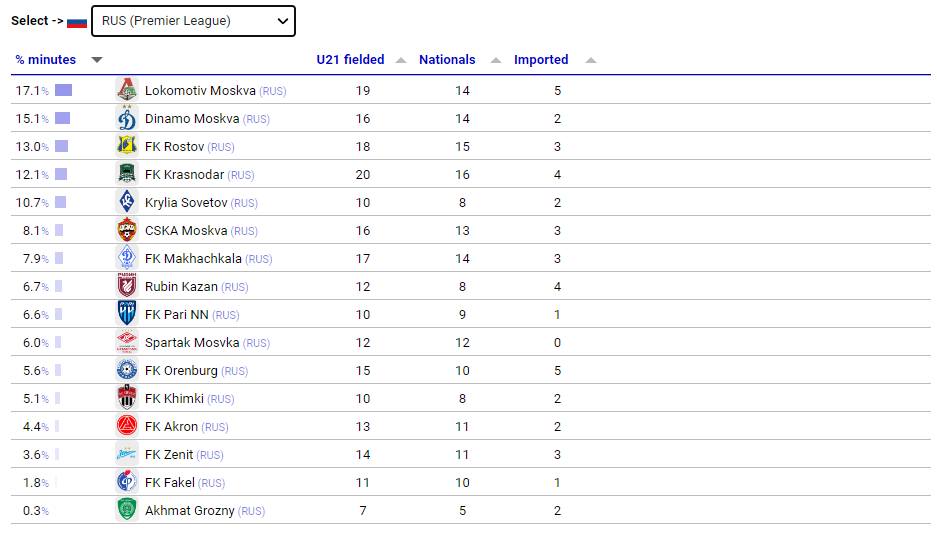
Task: Open the Krylia Sovetov team name
Action: coord(186,203)
